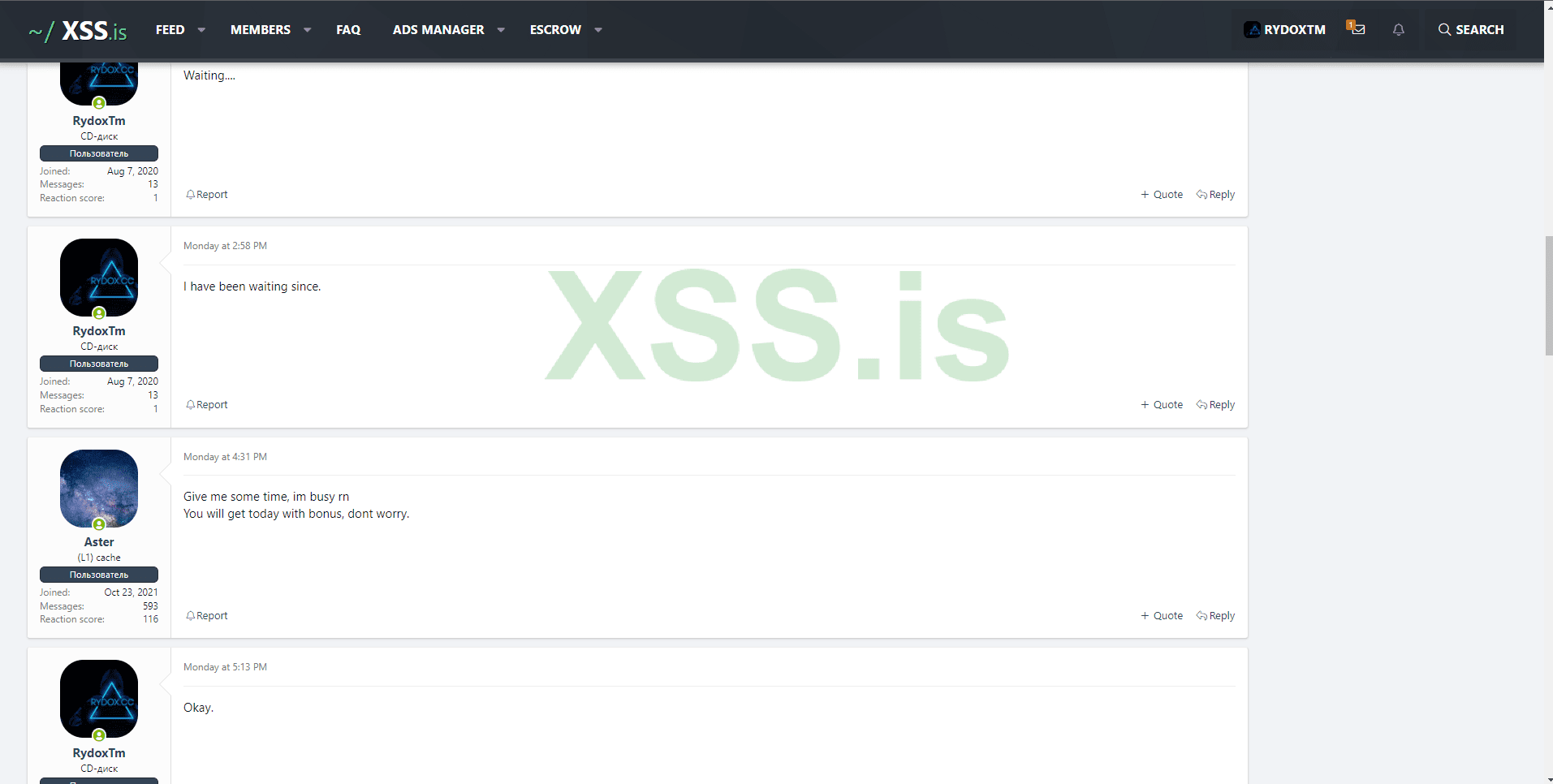Go to the MEMBERS section

tap(261, 29)
